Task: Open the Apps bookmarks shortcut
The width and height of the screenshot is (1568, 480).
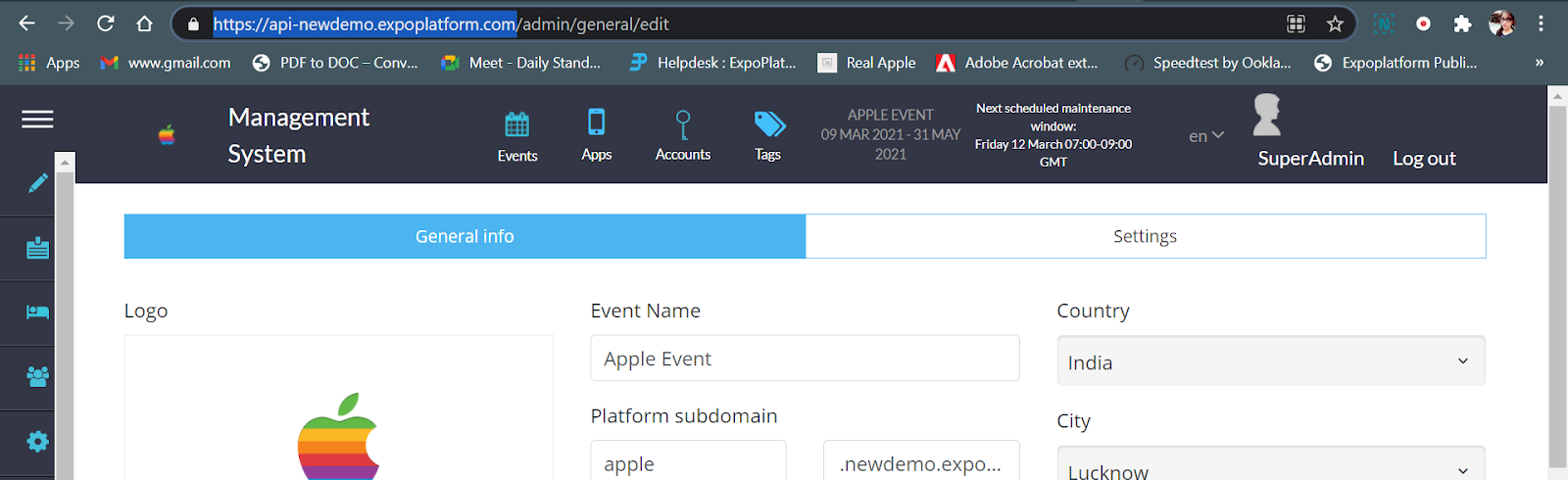Action: pyautogui.click(x=49, y=63)
